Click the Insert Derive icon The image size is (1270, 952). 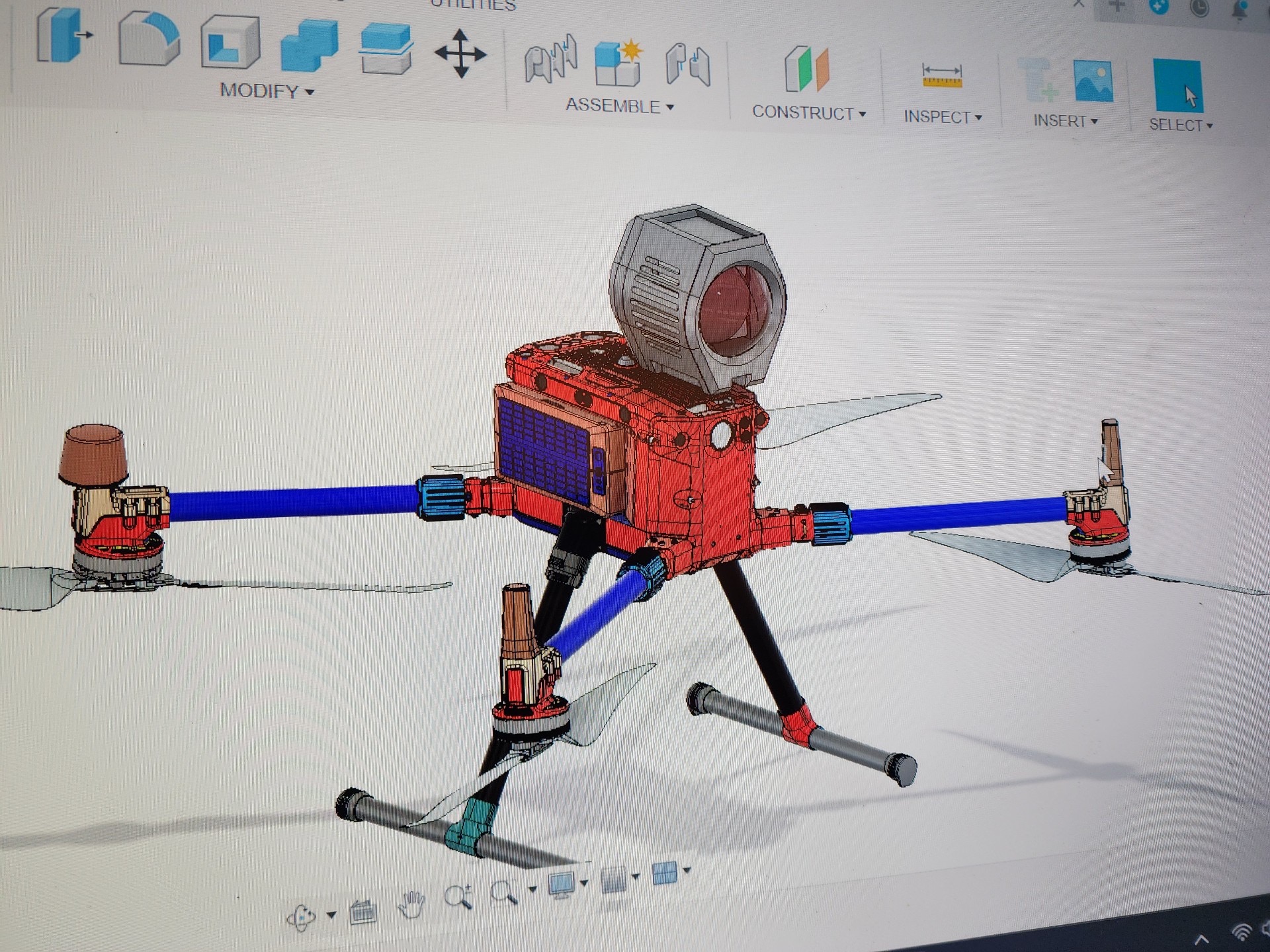pyautogui.click(x=1039, y=80)
